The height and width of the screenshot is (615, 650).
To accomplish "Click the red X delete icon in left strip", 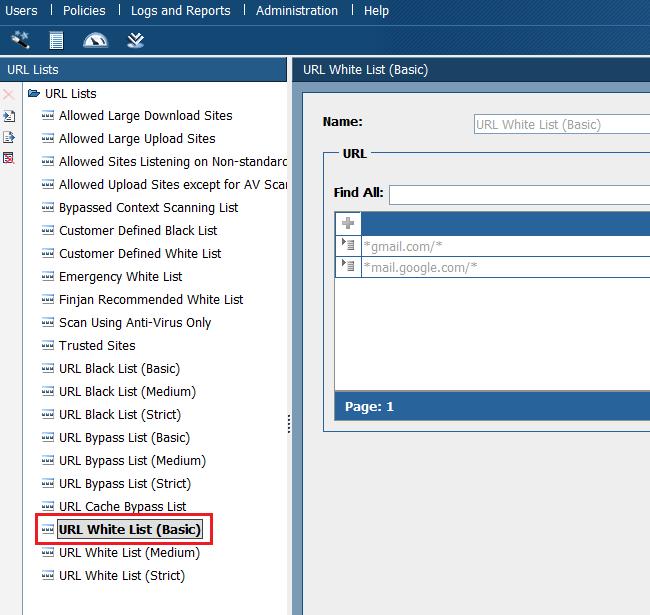I will click(x=9, y=94).
